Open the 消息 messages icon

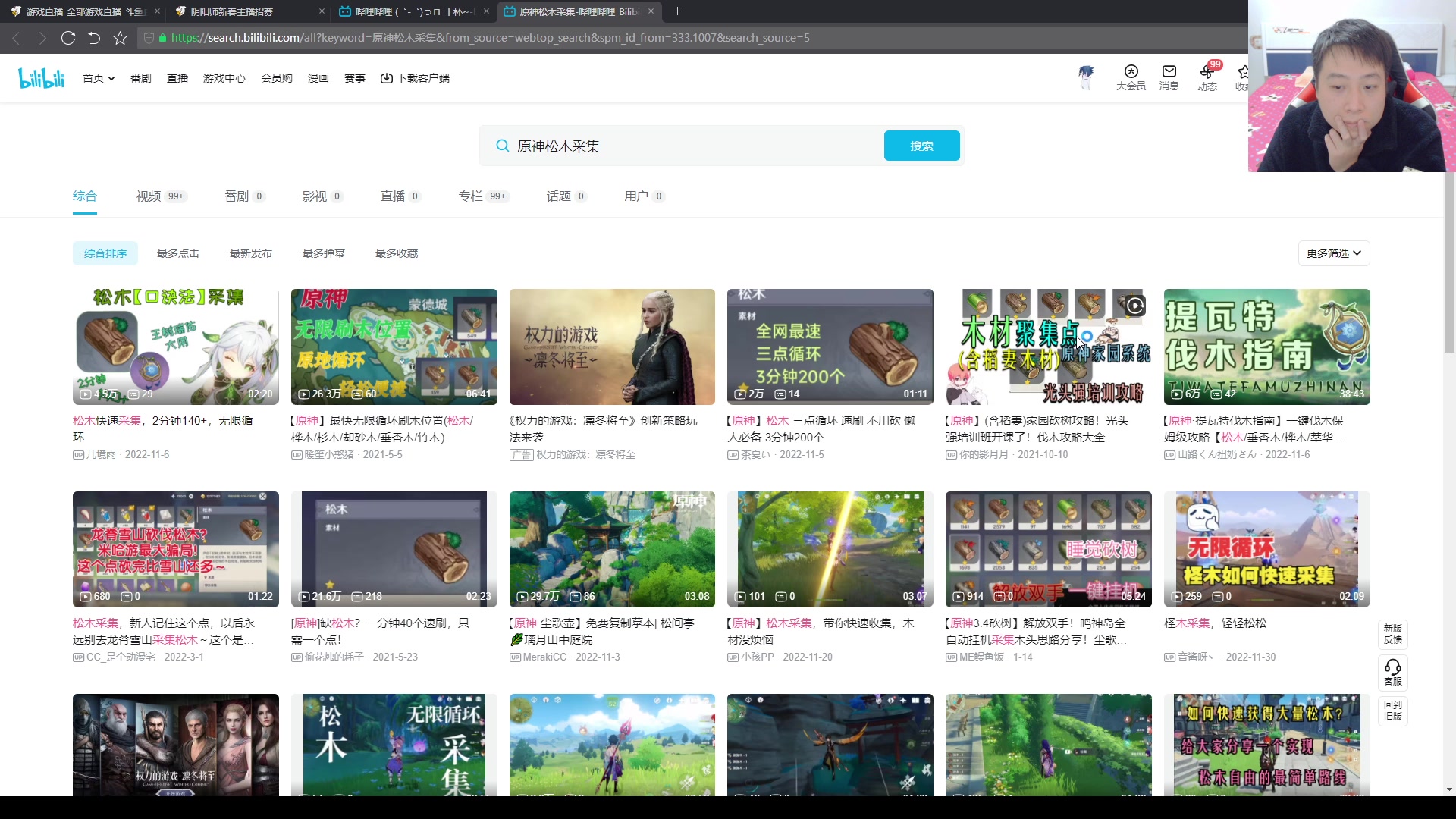1168,77
